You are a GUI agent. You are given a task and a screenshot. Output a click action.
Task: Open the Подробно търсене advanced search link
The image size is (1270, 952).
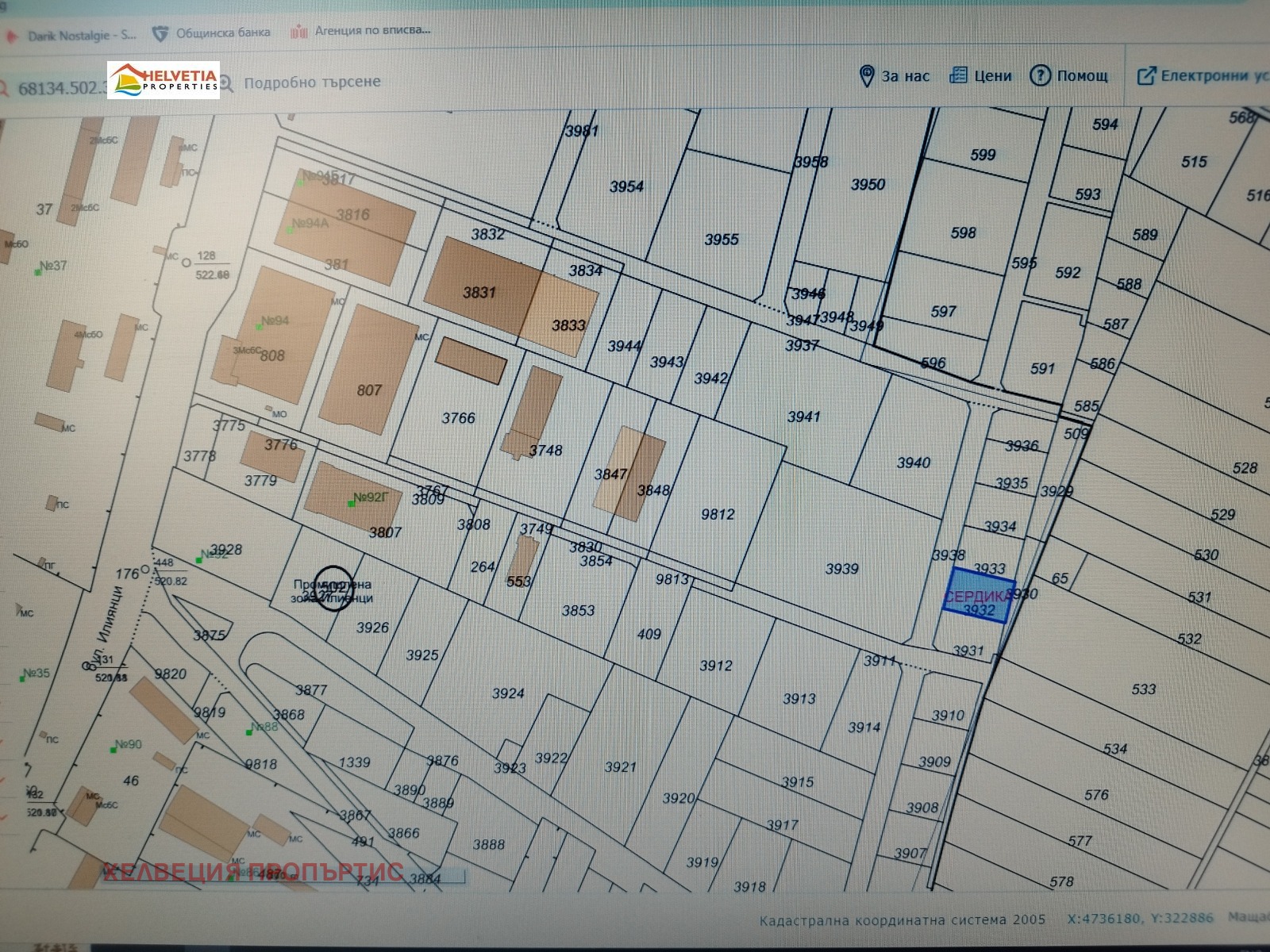click(312, 82)
